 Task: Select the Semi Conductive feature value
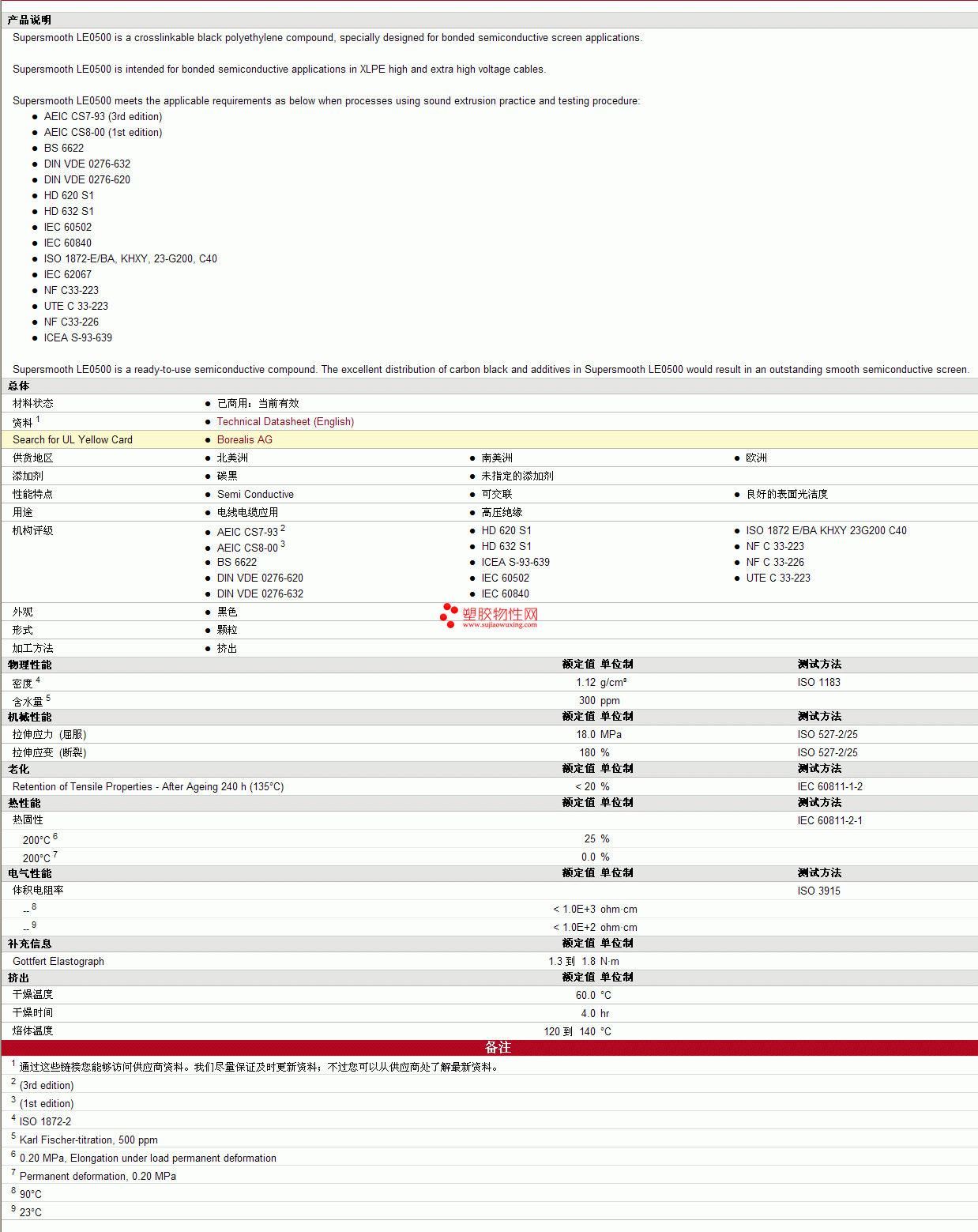click(x=255, y=495)
